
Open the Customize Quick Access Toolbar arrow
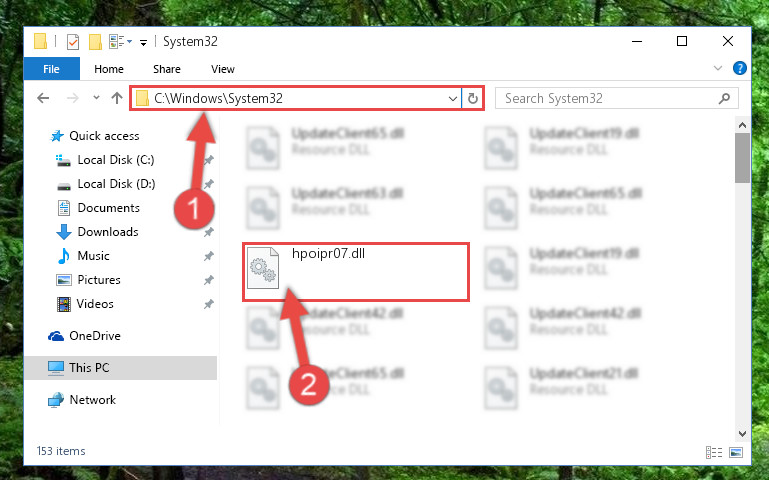coord(143,43)
